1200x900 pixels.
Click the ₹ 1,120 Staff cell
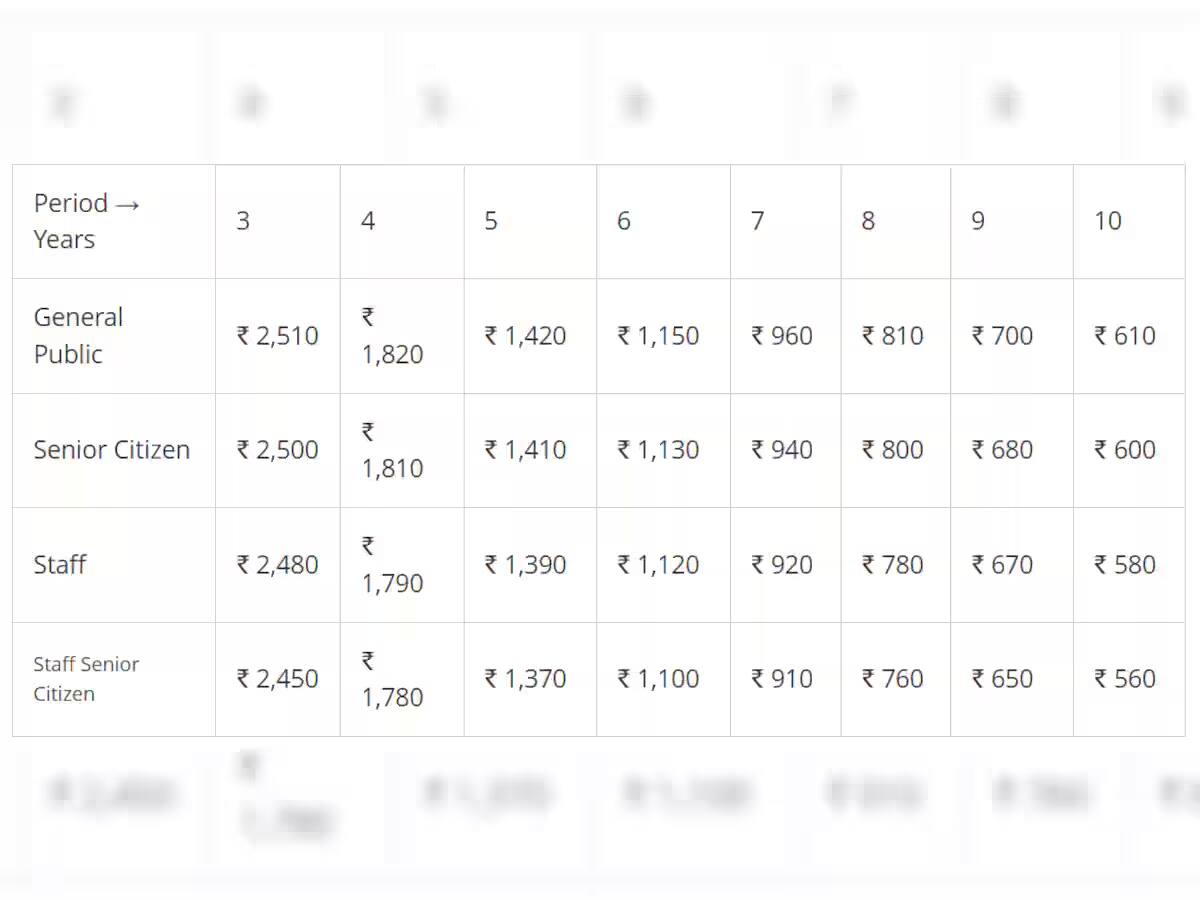[x=659, y=565]
